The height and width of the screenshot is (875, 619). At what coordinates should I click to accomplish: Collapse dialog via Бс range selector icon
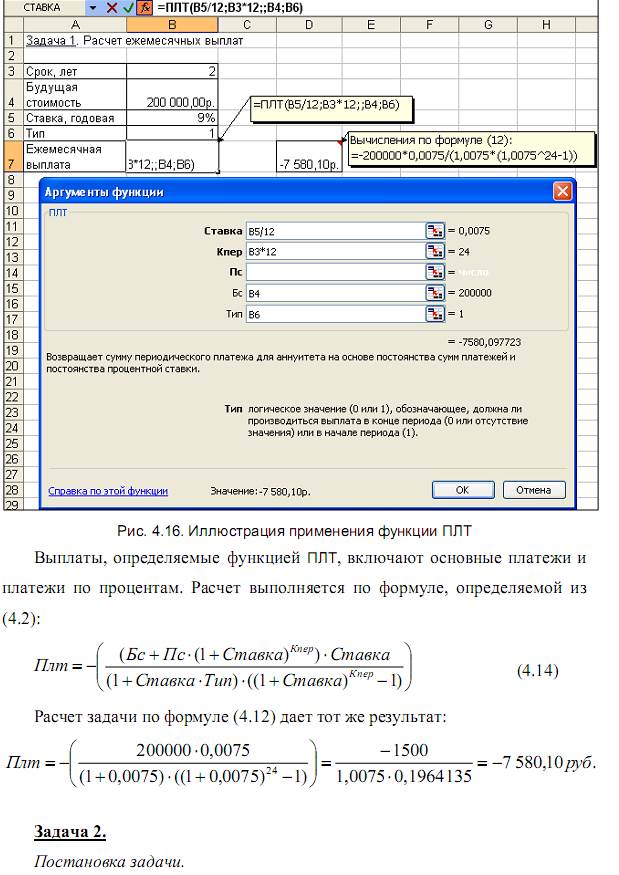(x=435, y=292)
